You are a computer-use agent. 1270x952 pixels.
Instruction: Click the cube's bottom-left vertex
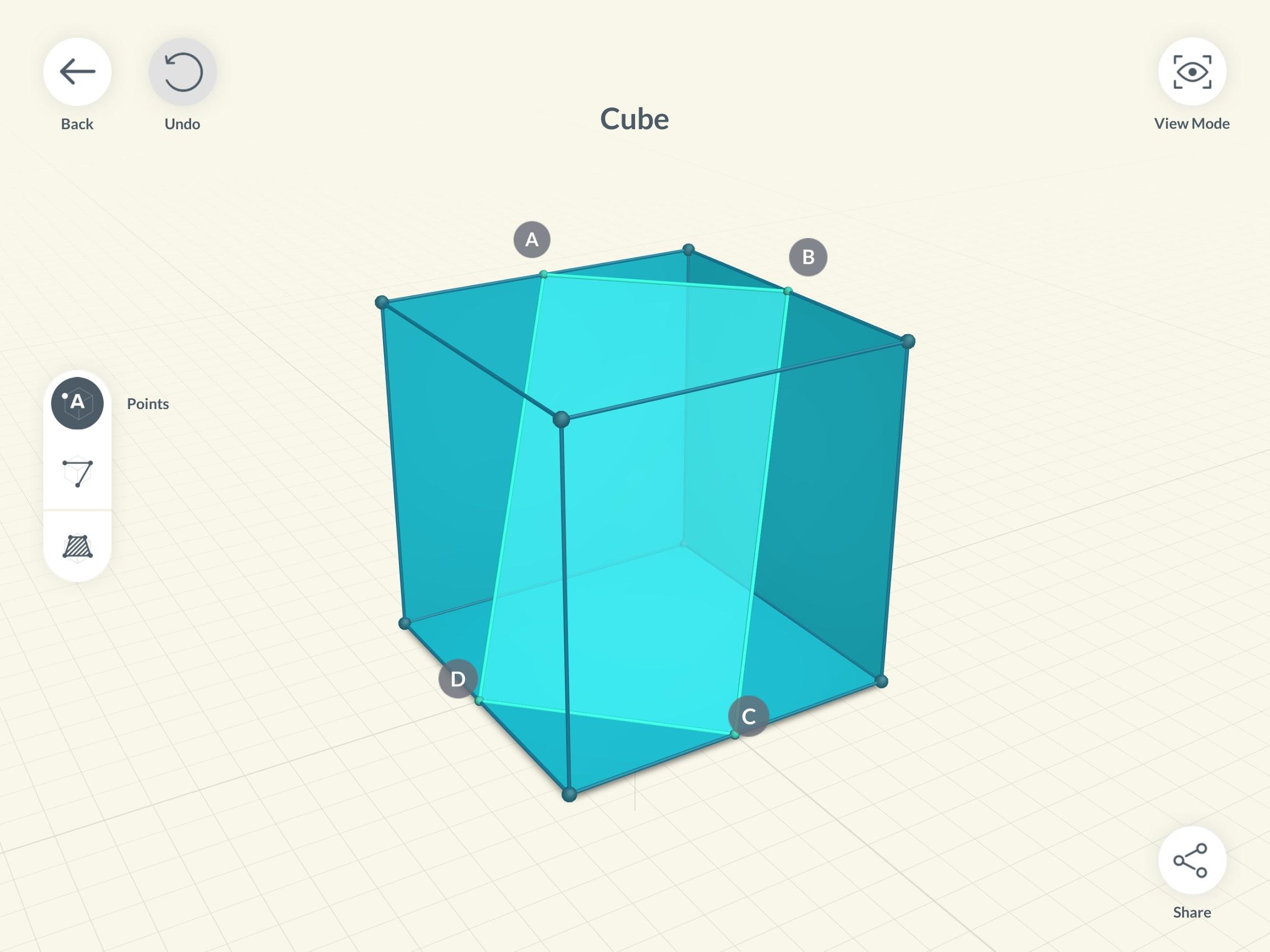click(x=405, y=623)
